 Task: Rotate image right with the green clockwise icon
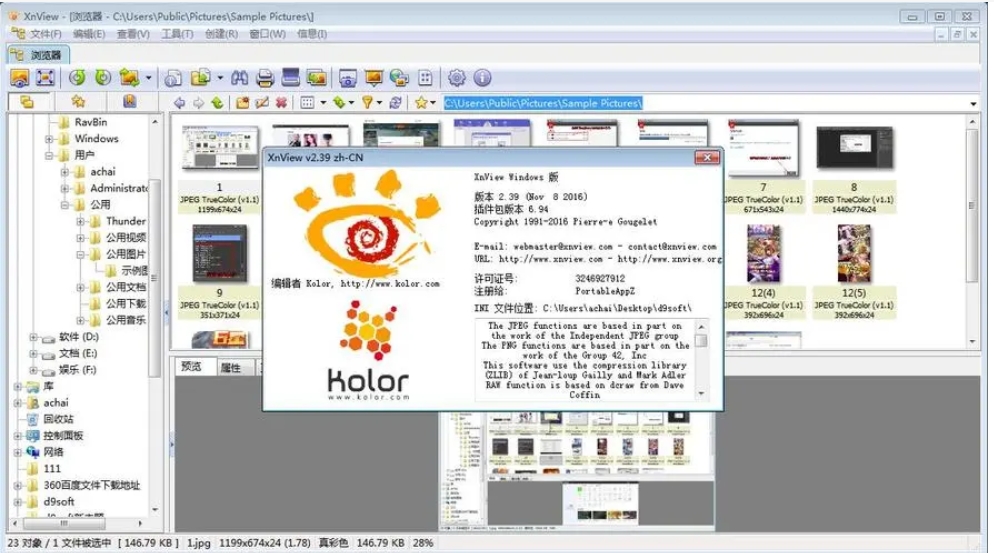tap(103, 78)
